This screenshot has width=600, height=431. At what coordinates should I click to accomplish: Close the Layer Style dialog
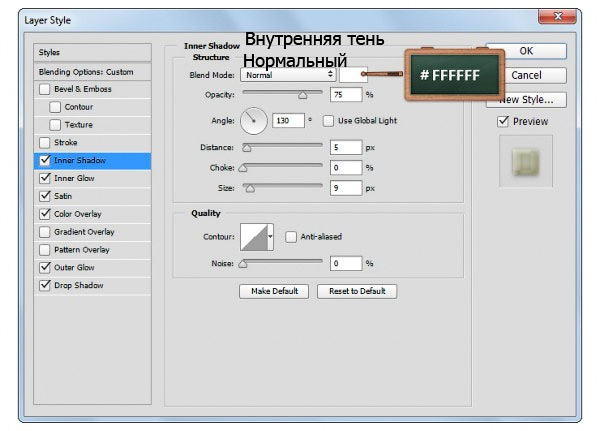point(558,16)
